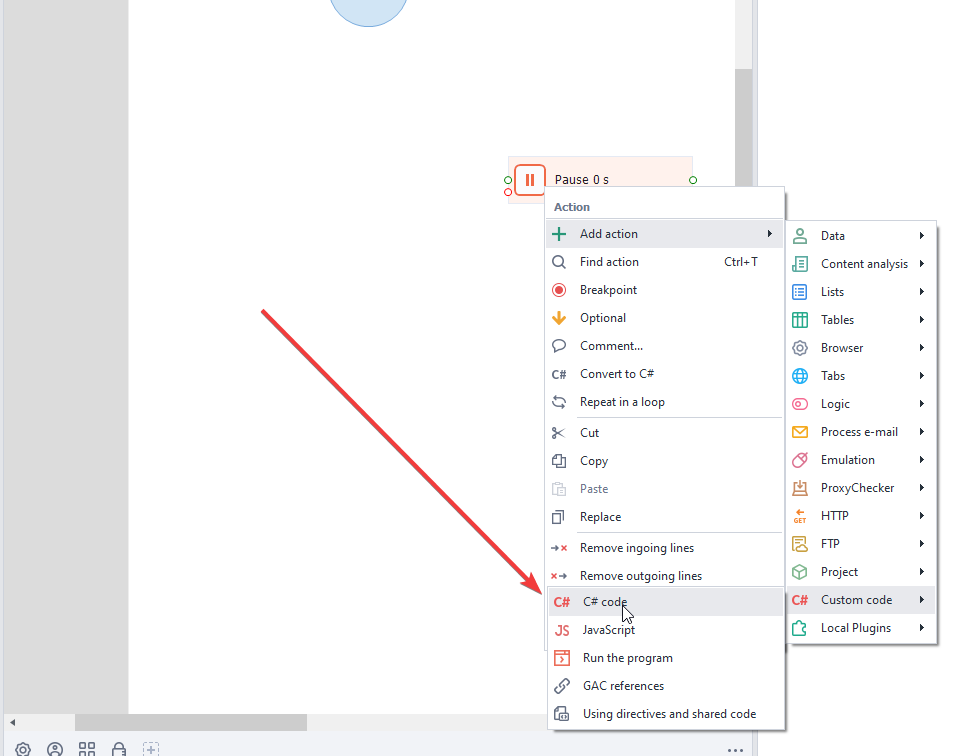962x756 pixels.
Task: Expand the Browser submenu arrow
Action: coord(922,348)
